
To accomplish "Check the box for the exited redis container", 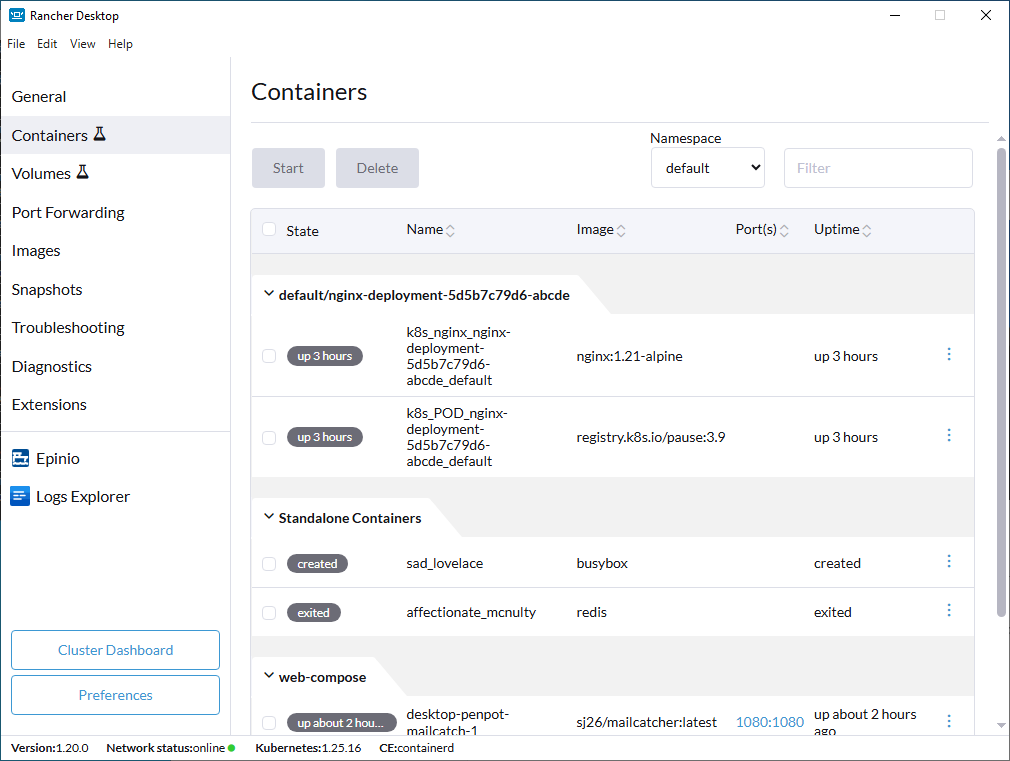I will 268,612.
